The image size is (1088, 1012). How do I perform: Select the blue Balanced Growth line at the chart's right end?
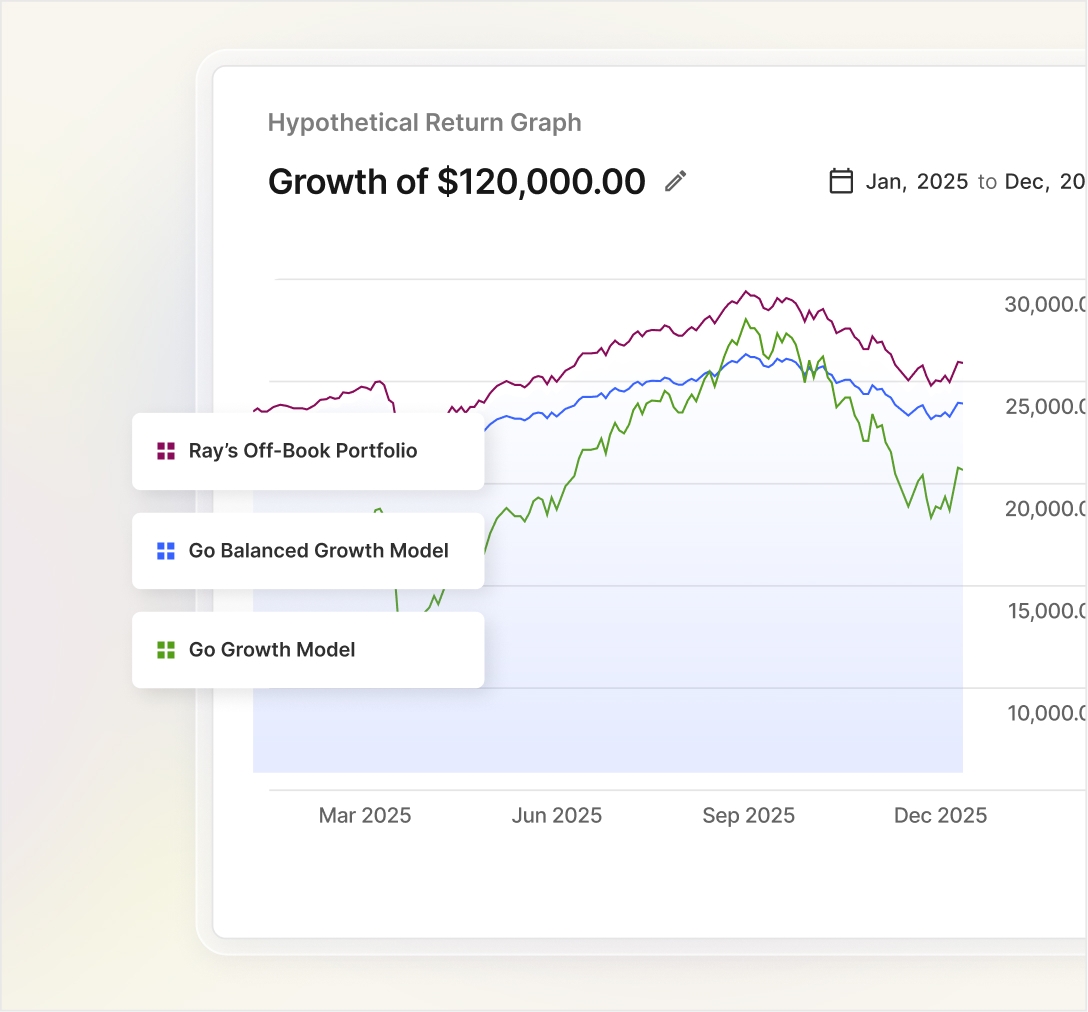click(x=960, y=403)
